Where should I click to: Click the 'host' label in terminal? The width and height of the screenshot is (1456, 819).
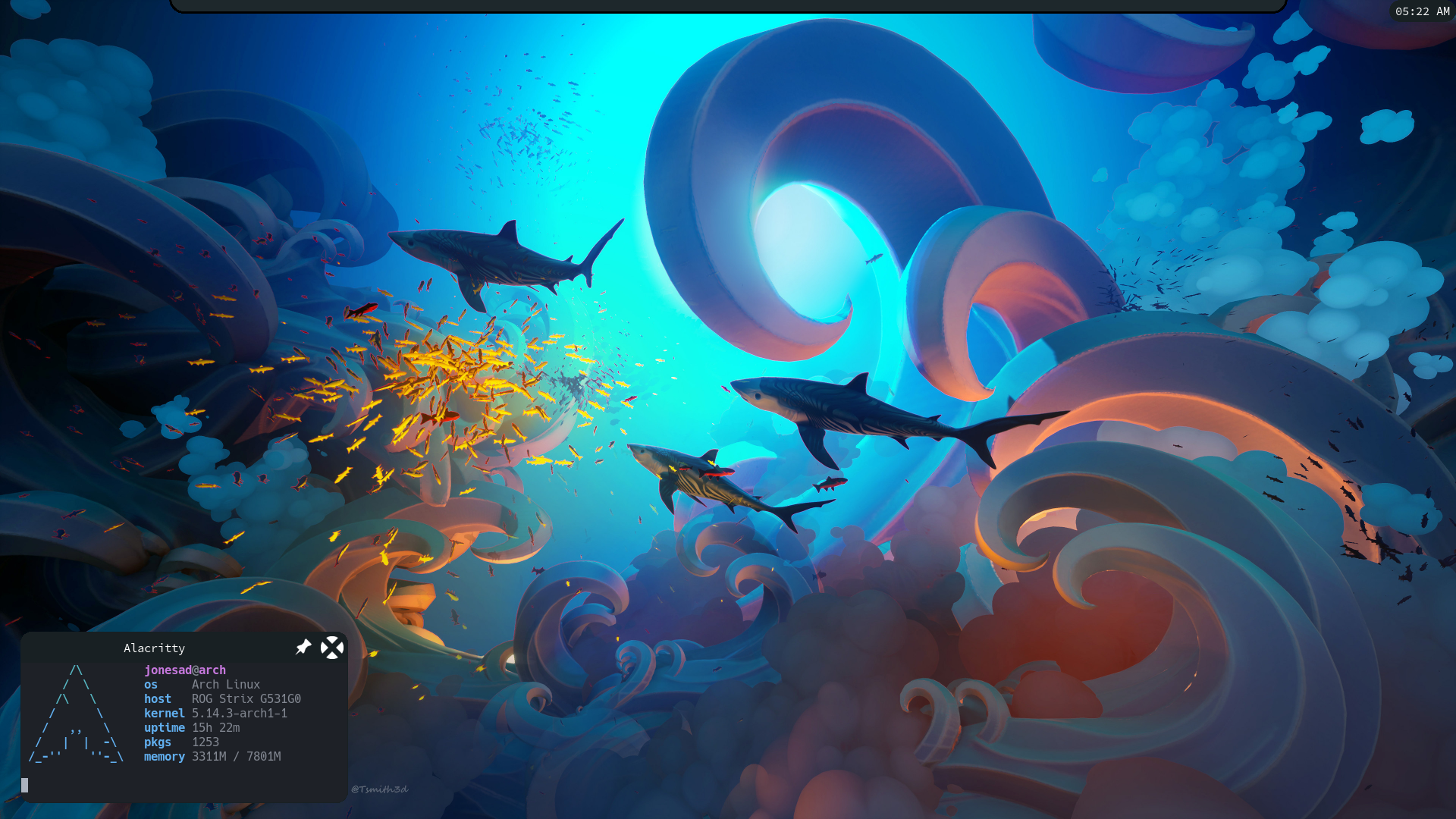click(x=158, y=699)
